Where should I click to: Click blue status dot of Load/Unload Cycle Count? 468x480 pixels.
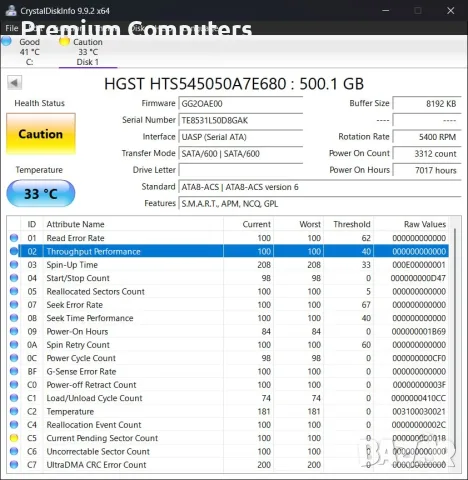pyautogui.click(x=14, y=398)
